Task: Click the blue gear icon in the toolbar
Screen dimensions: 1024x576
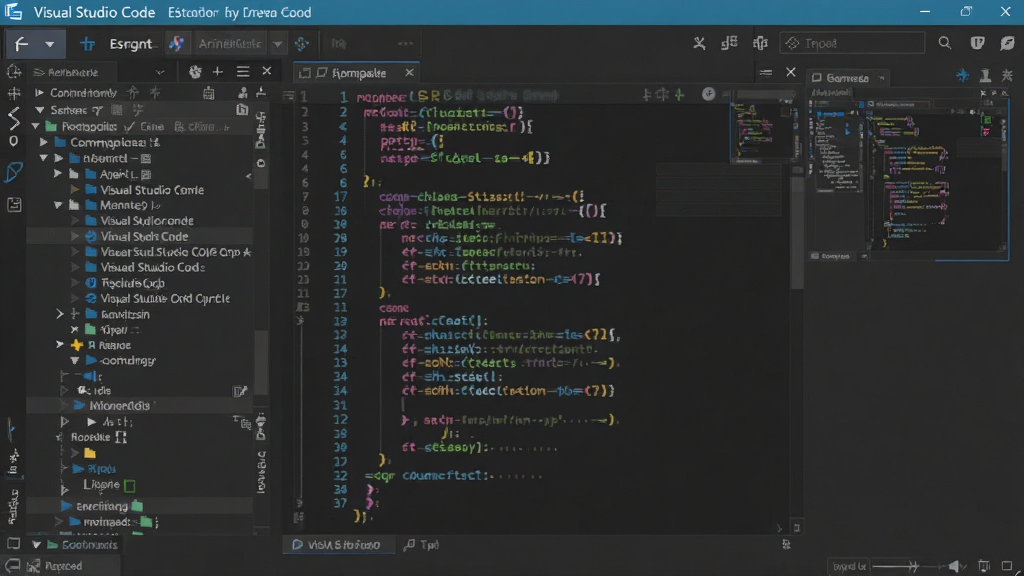Action: click(x=302, y=44)
